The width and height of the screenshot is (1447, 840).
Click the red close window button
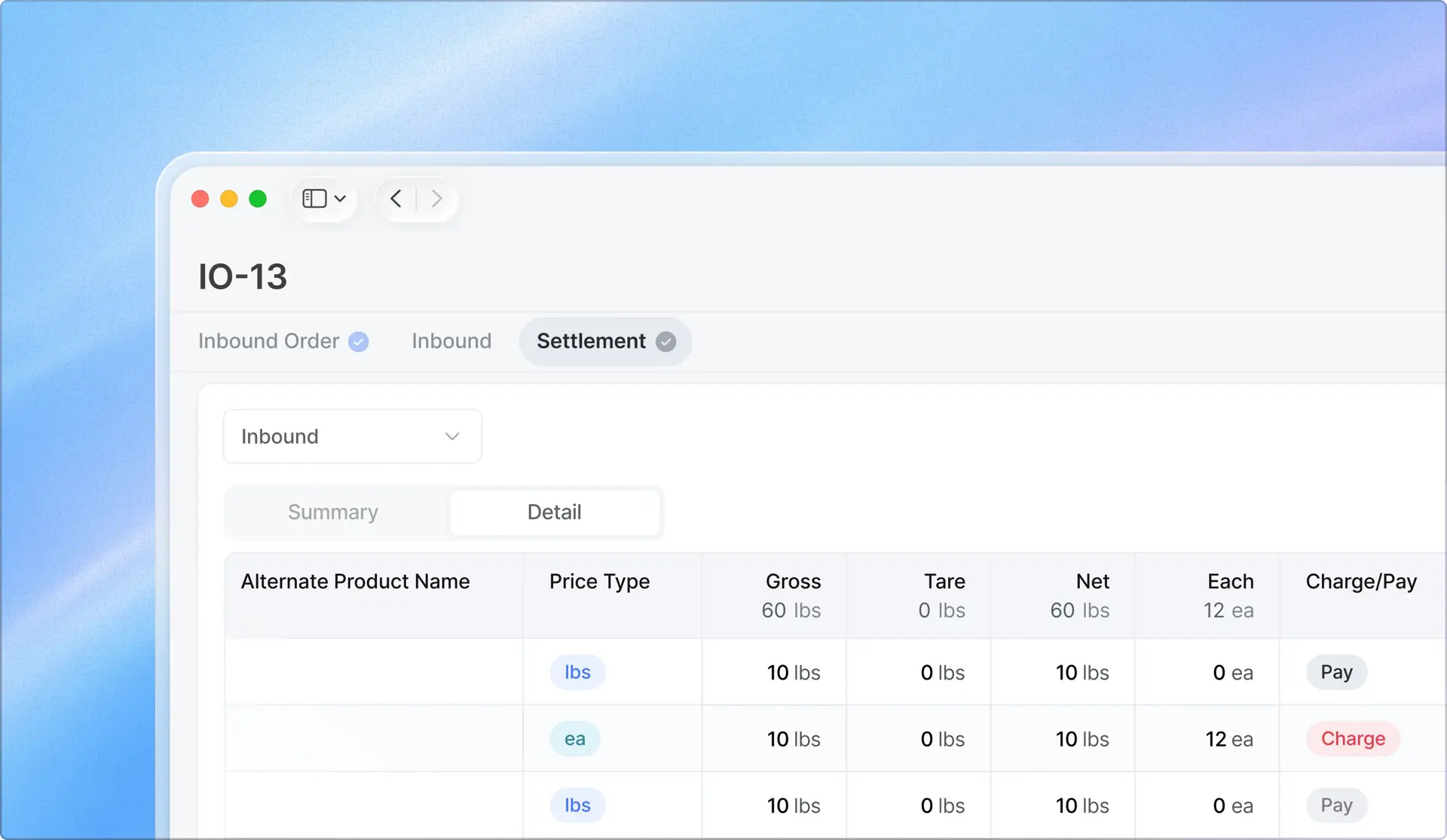[x=200, y=198]
